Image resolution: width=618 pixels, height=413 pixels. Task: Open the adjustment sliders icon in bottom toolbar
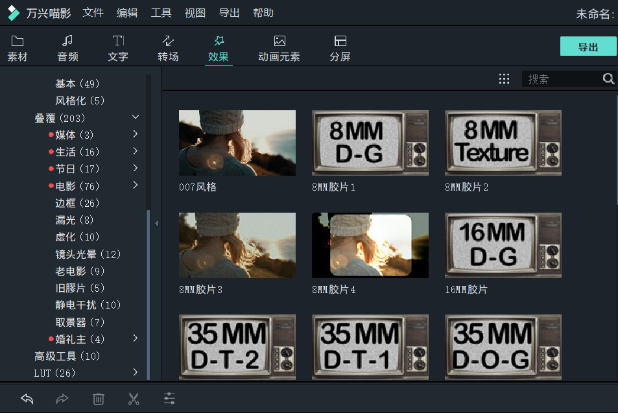(x=169, y=398)
